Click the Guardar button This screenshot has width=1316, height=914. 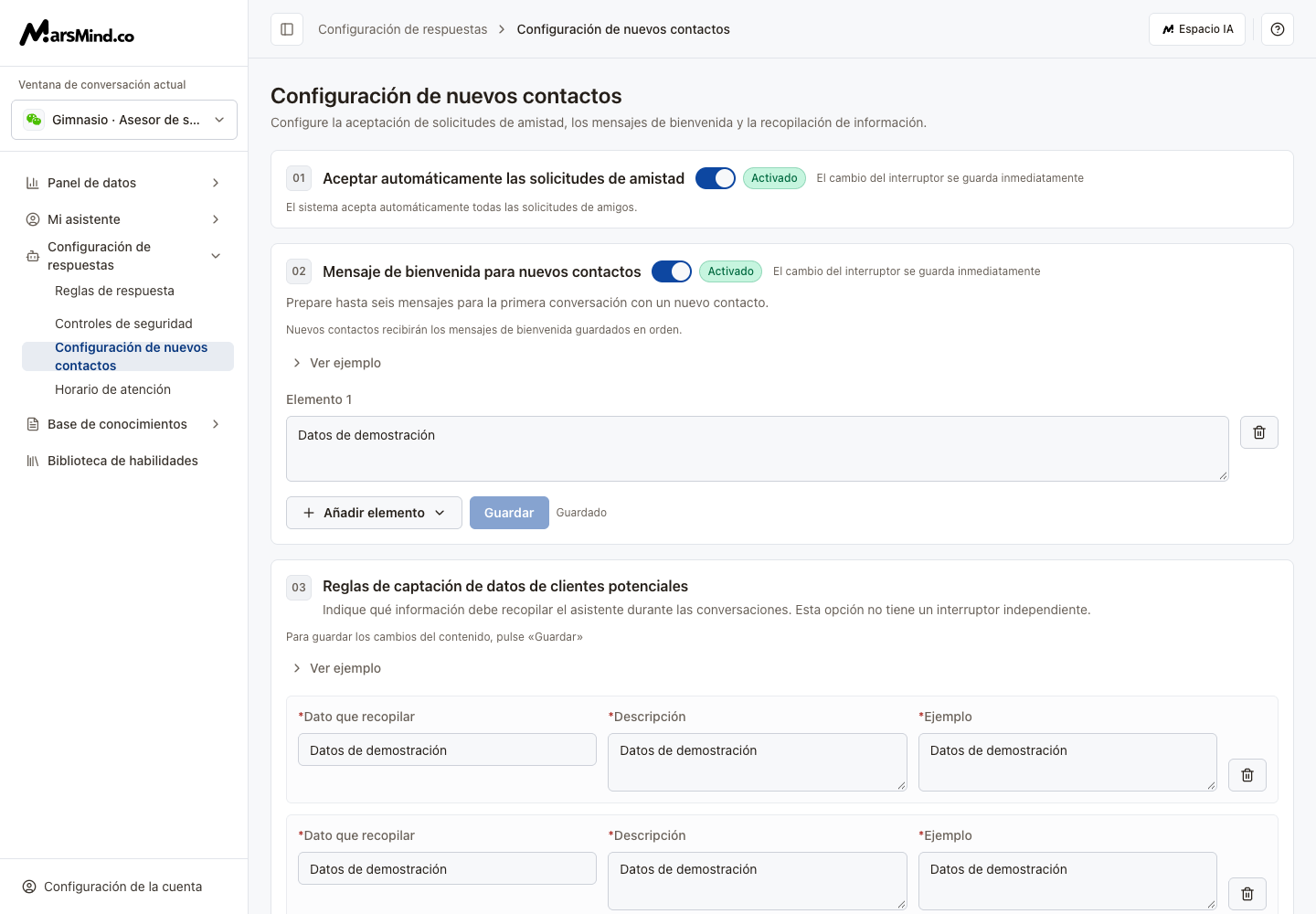tap(509, 513)
